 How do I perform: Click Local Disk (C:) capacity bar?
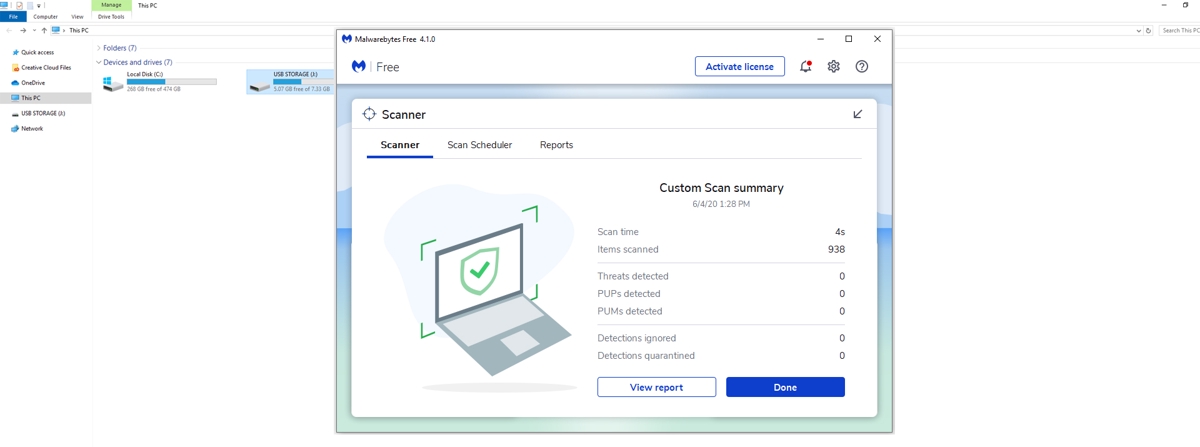[172, 81]
